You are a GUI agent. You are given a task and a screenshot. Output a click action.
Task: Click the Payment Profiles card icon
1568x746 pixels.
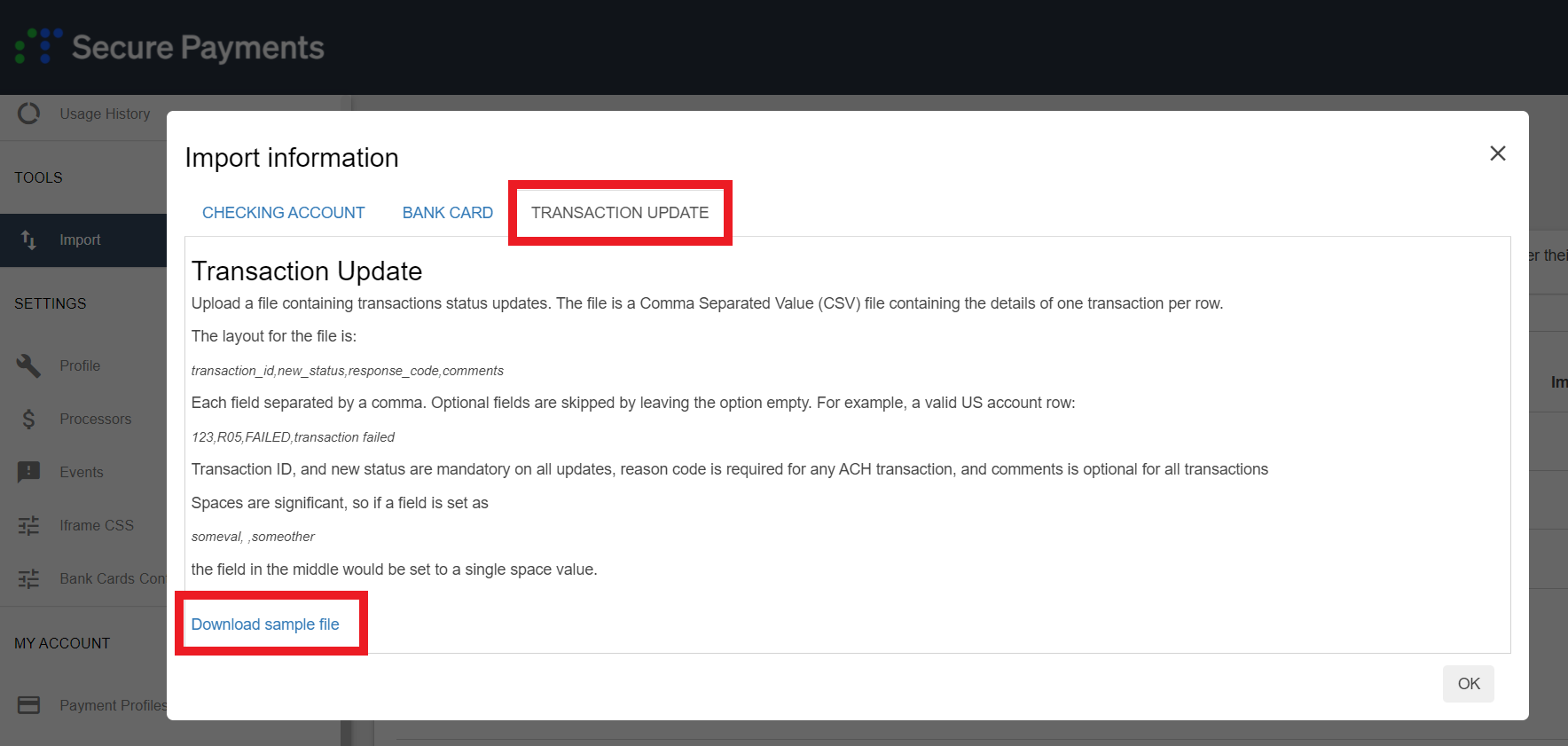(28, 705)
